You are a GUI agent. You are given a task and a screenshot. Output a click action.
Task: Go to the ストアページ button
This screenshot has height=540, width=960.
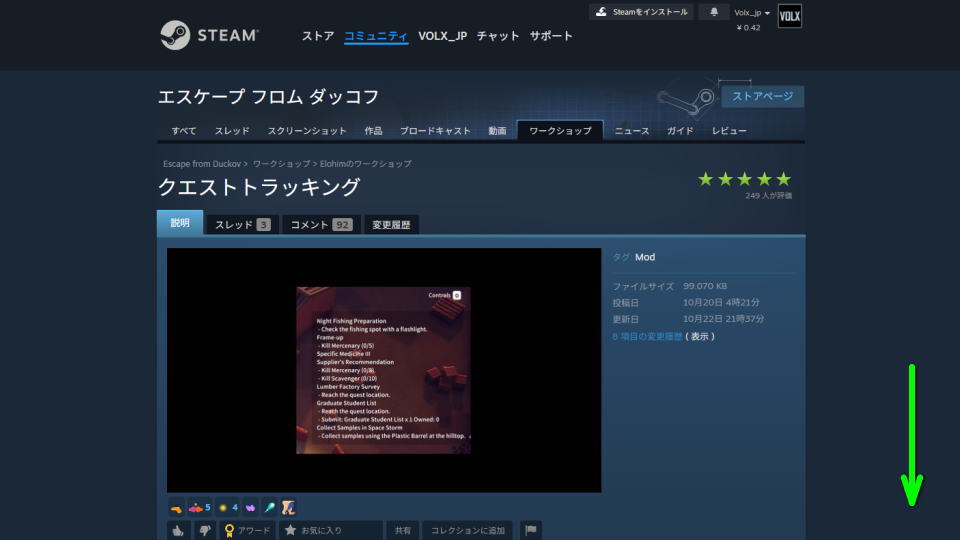(x=762, y=96)
